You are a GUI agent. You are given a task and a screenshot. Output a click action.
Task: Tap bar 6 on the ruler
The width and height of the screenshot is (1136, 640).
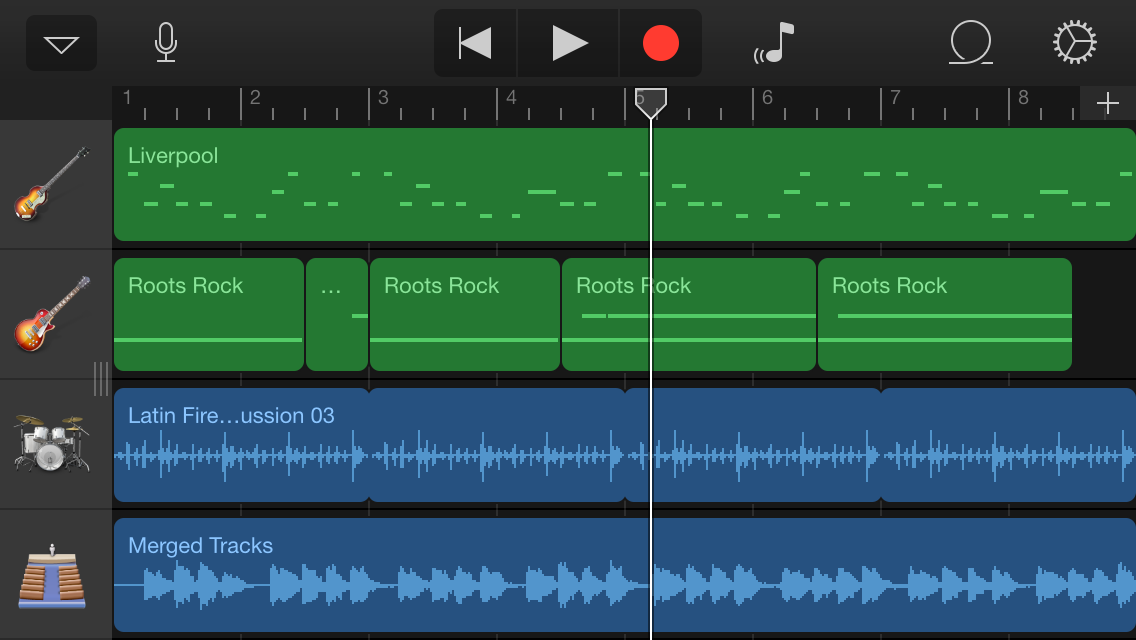coord(767,97)
